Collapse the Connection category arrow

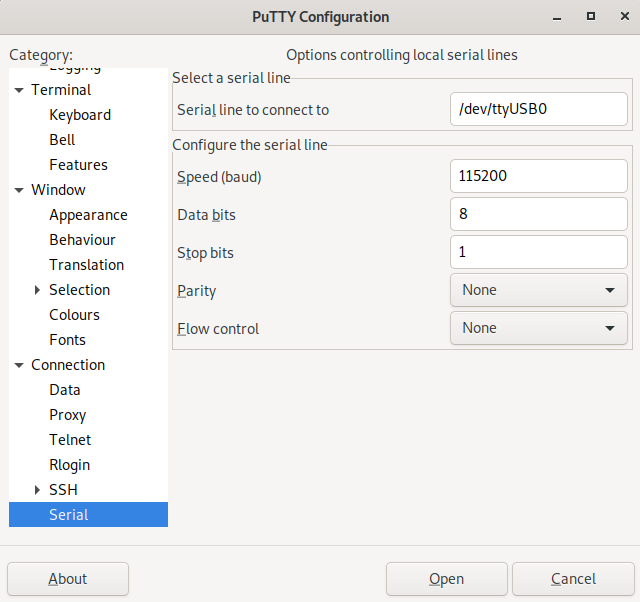point(19,365)
